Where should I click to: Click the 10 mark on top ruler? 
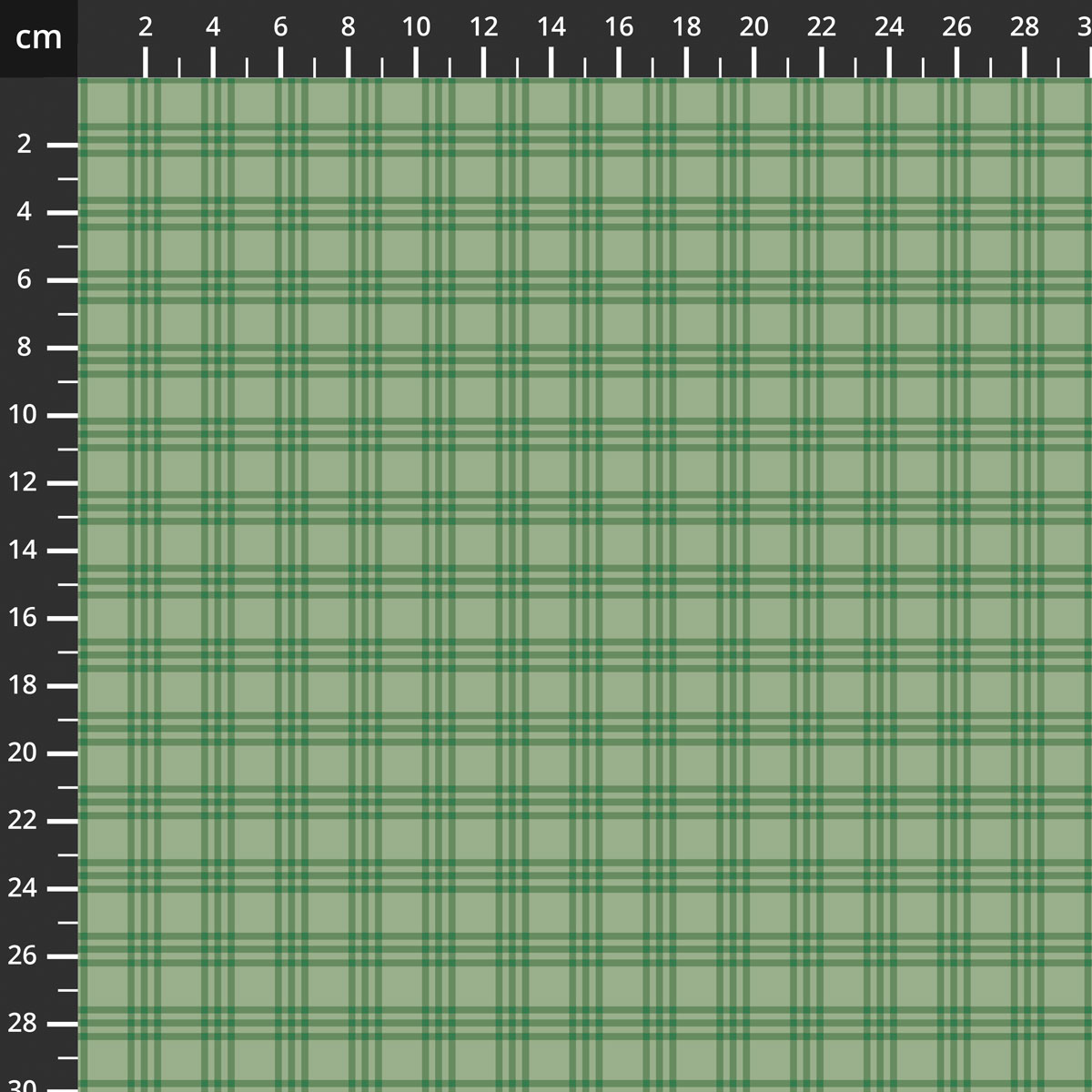click(x=416, y=63)
